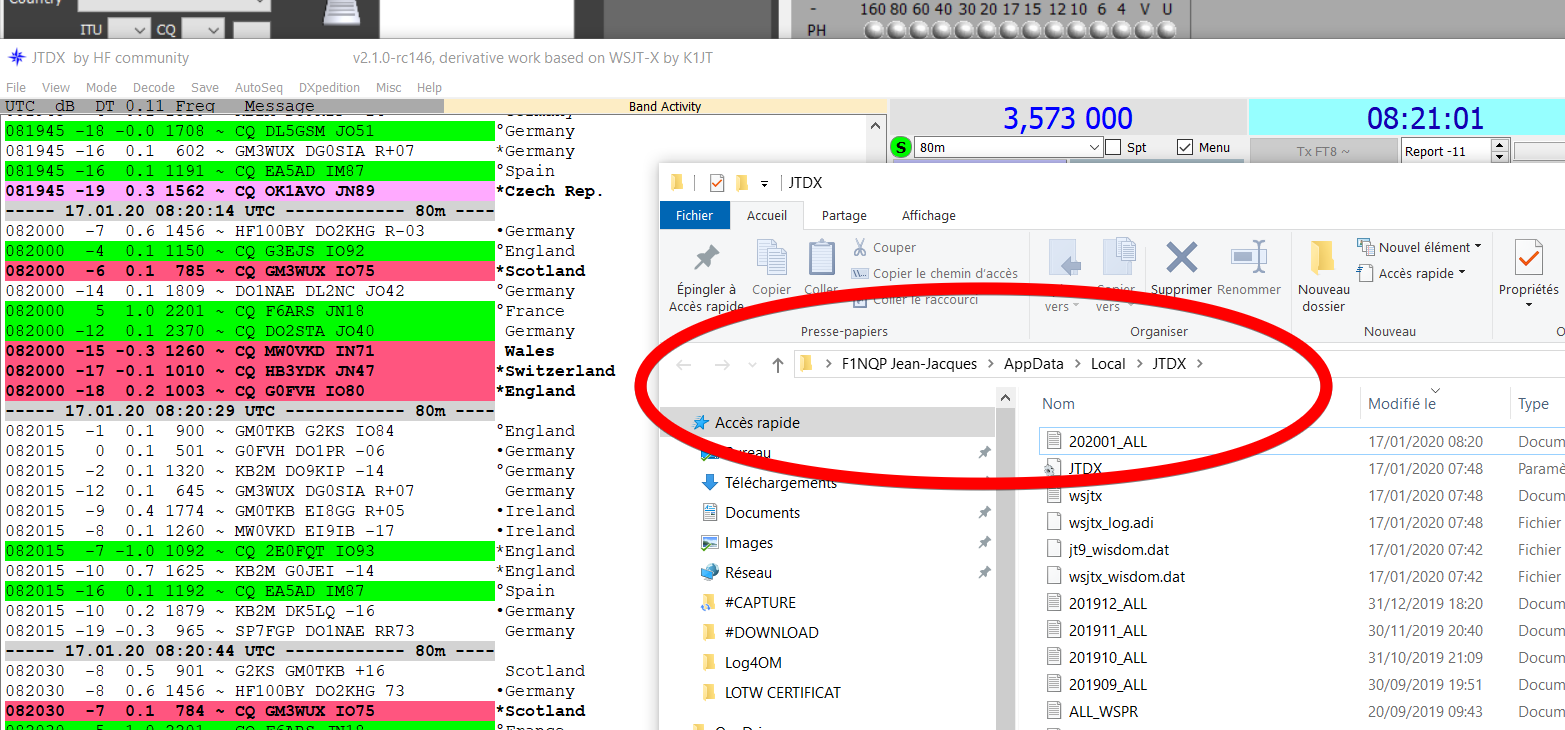
Task: Click the PH row 160 band LED
Action: [873, 30]
